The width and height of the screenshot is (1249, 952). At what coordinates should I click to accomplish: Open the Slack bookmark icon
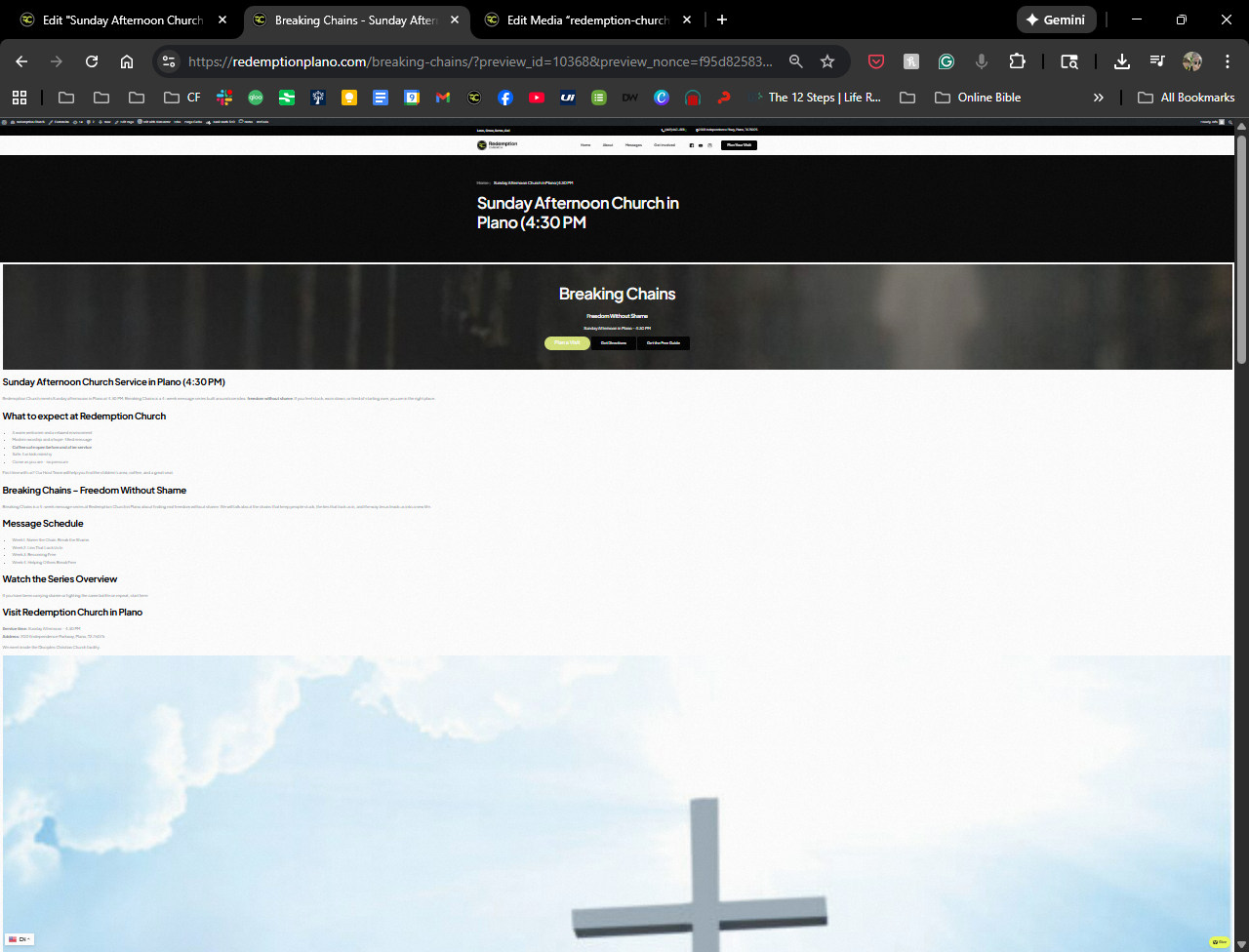click(x=224, y=98)
